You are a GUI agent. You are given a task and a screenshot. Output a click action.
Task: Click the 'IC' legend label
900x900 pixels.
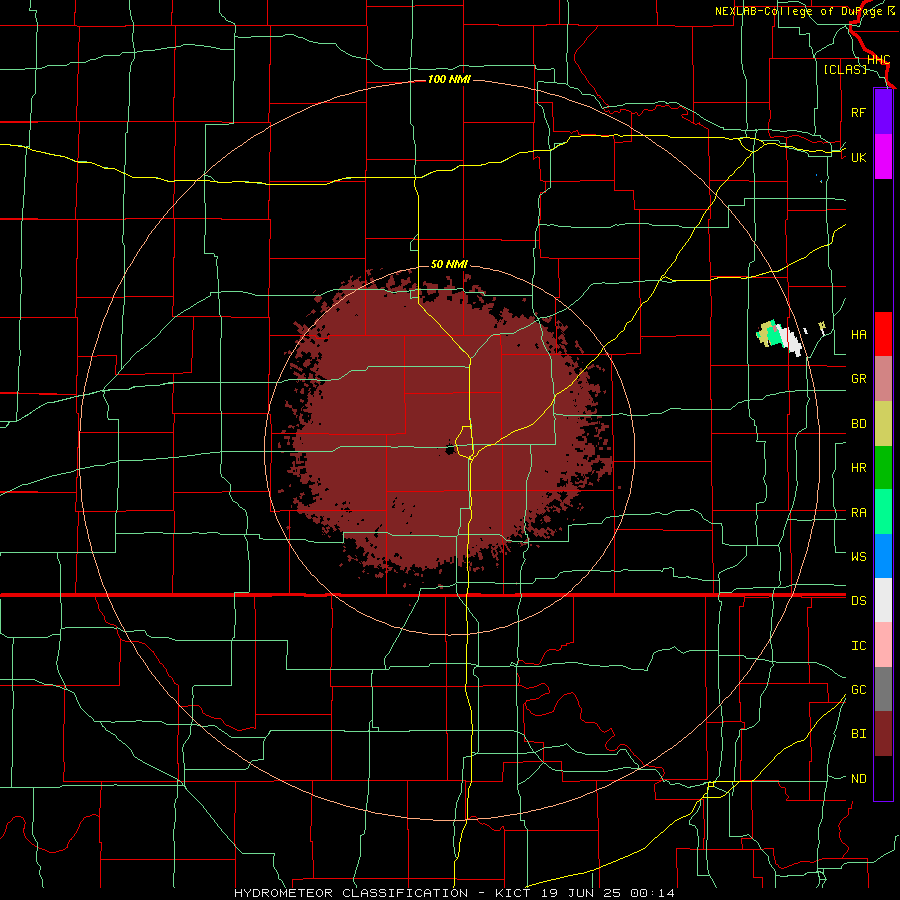858,646
